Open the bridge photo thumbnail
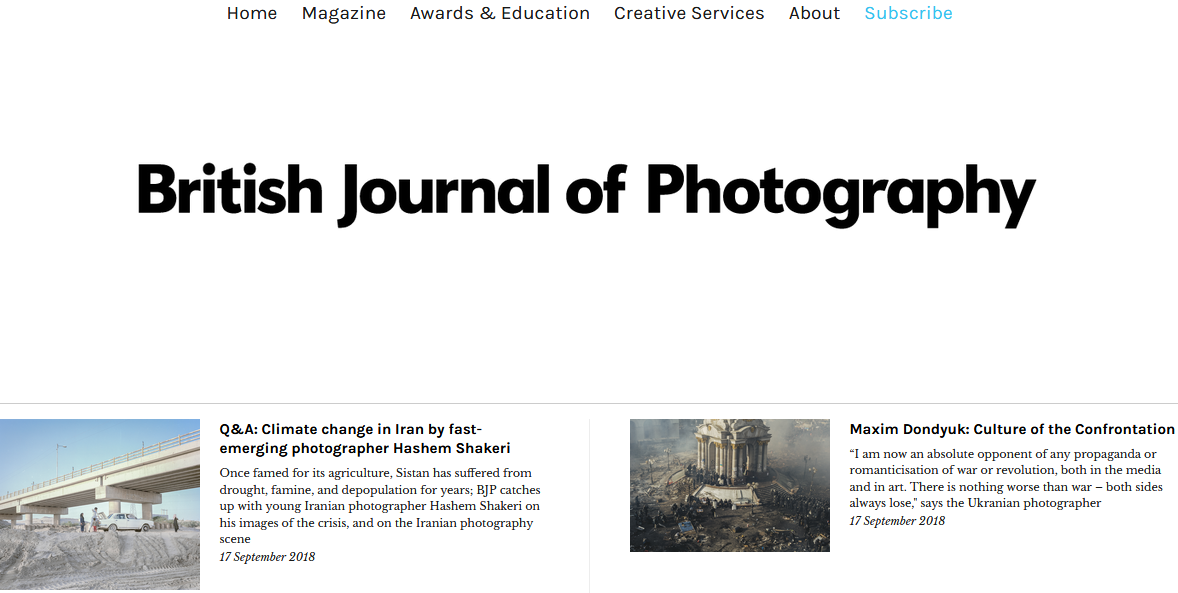 [x=100, y=504]
